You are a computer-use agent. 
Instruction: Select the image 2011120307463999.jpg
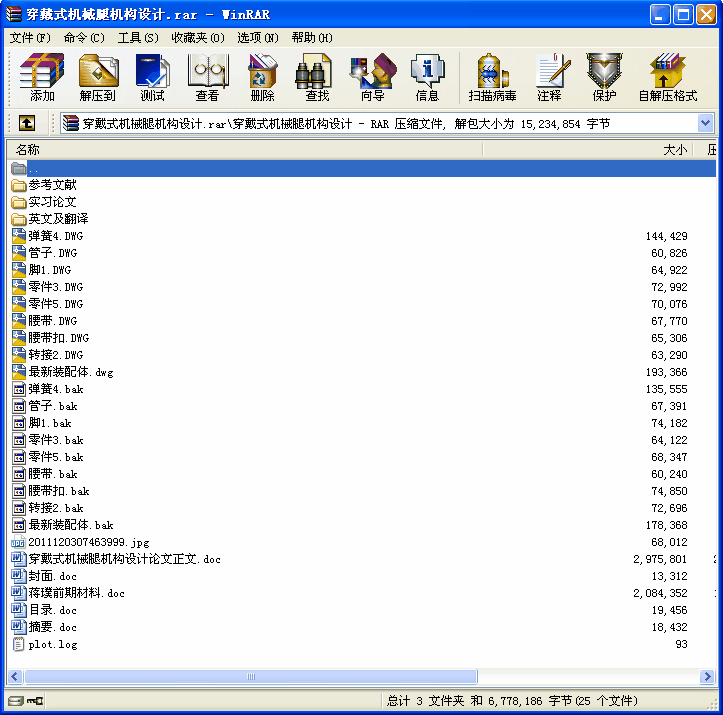[81, 542]
